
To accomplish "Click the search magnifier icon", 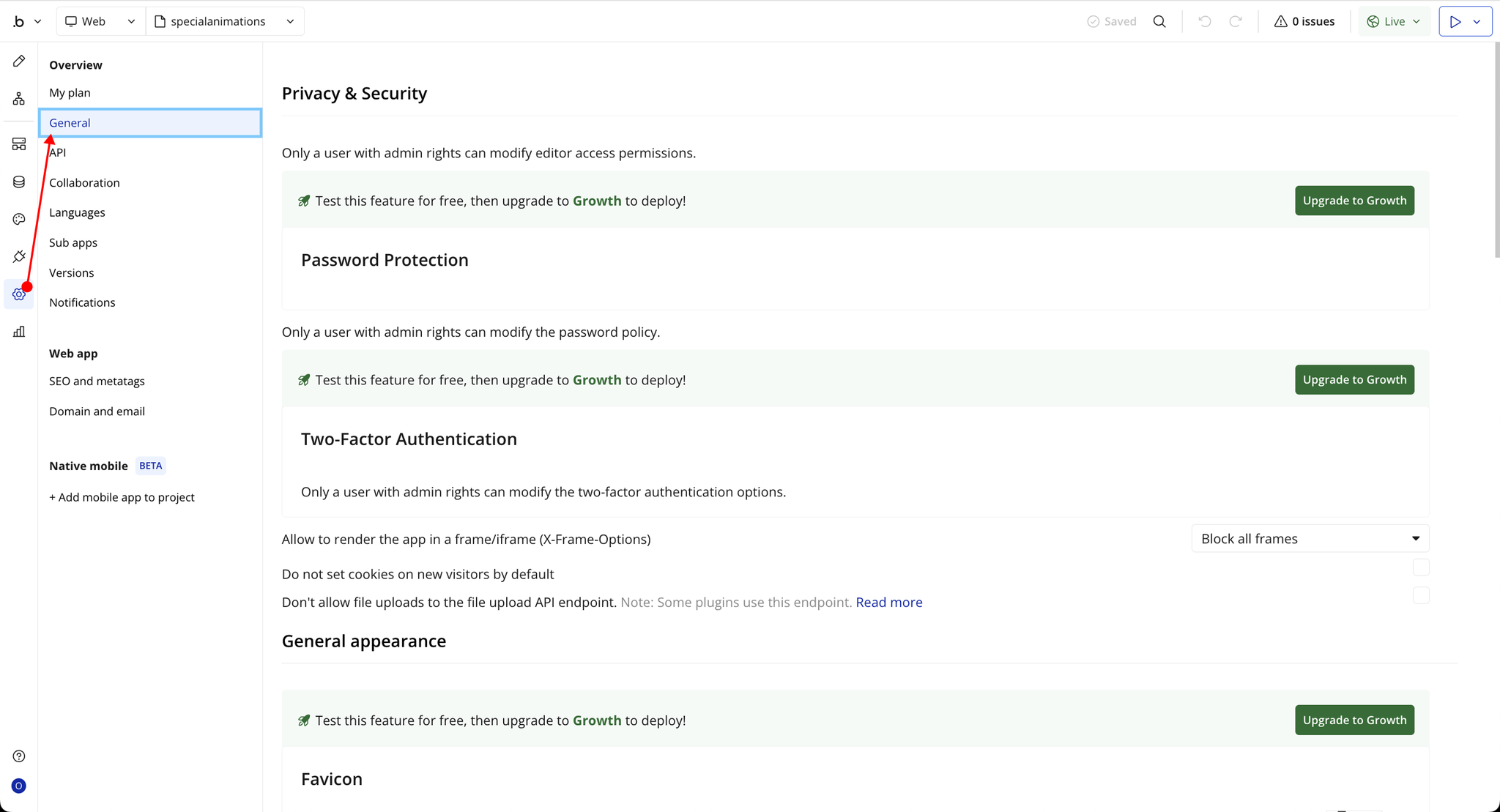I will (x=1159, y=21).
